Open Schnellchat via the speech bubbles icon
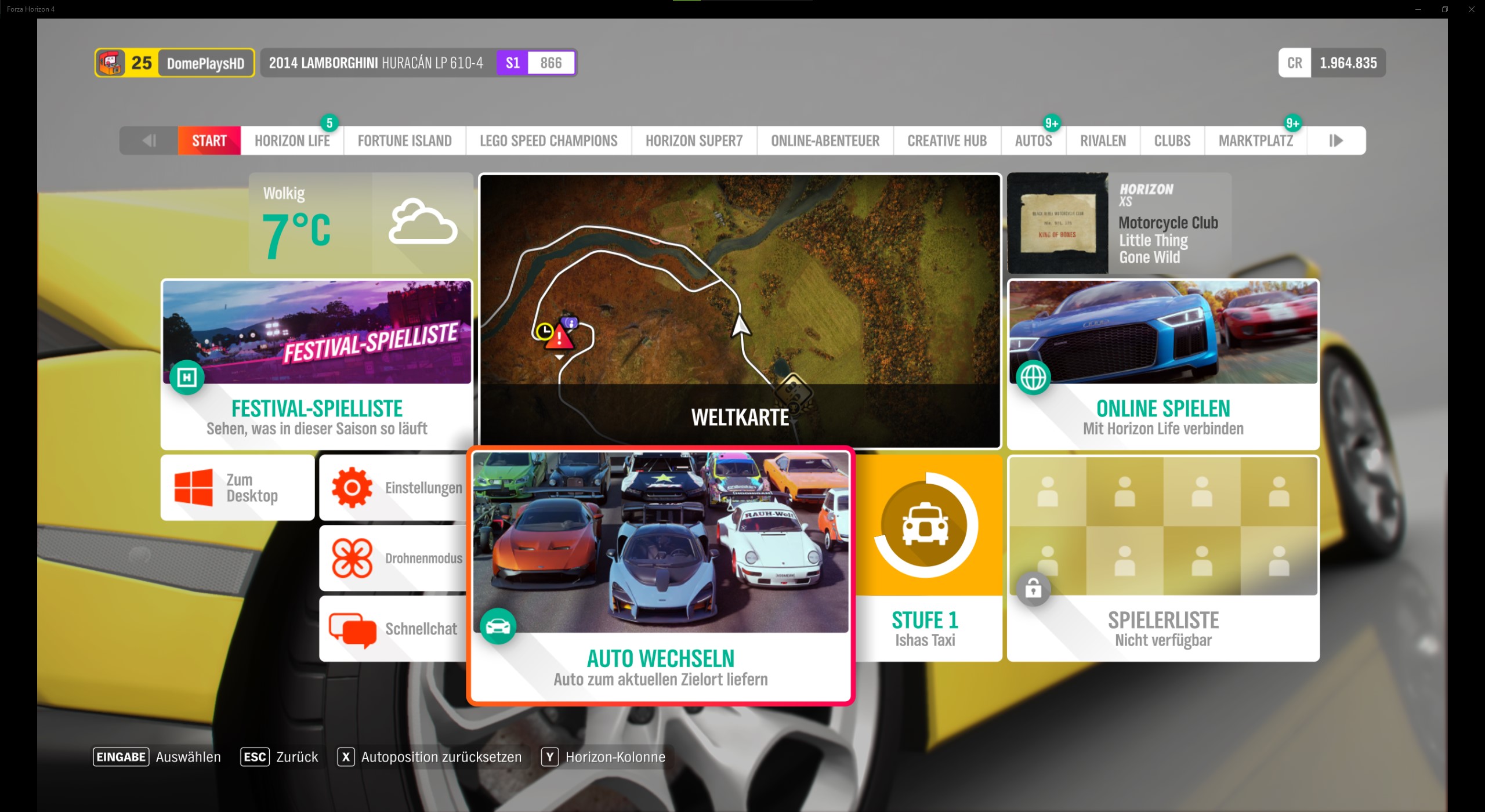Image resolution: width=1485 pixels, height=812 pixels. pyautogui.click(x=352, y=629)
